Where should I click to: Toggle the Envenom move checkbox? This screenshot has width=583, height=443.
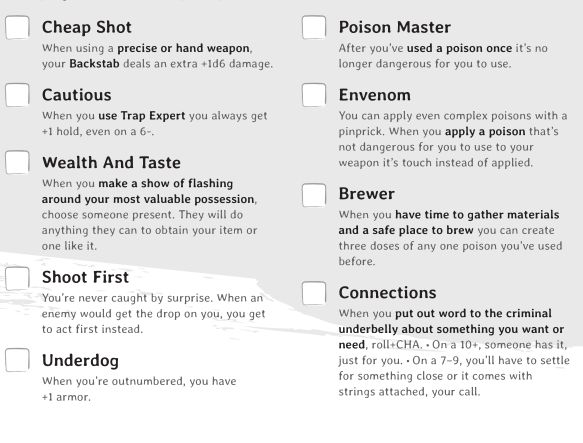(314, 95)
